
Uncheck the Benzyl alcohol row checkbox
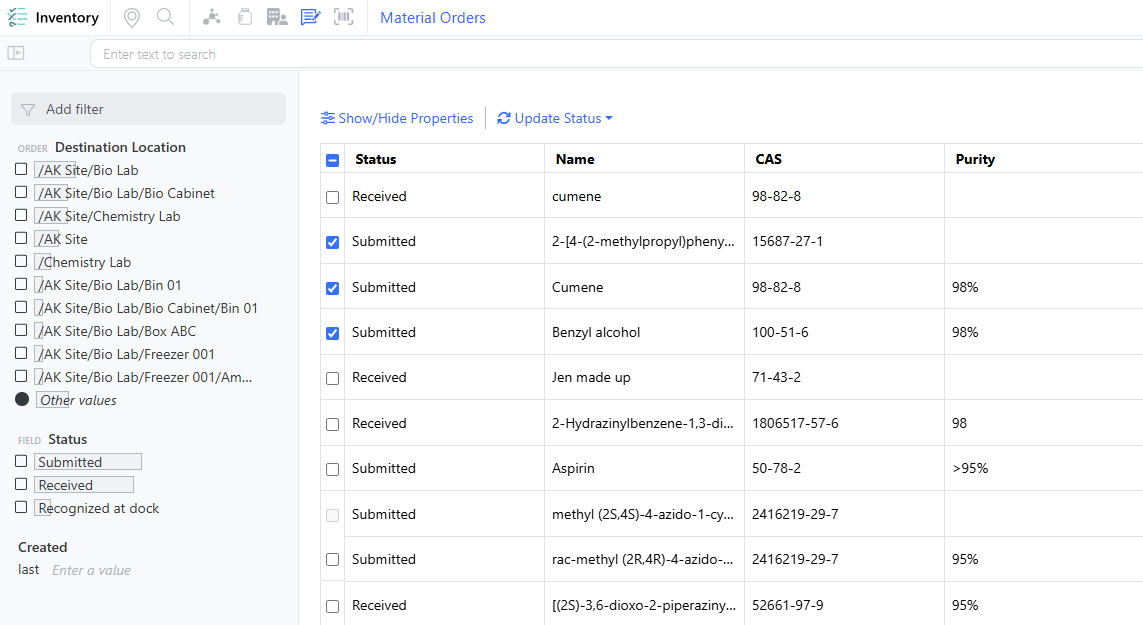(x=332, y=333)
